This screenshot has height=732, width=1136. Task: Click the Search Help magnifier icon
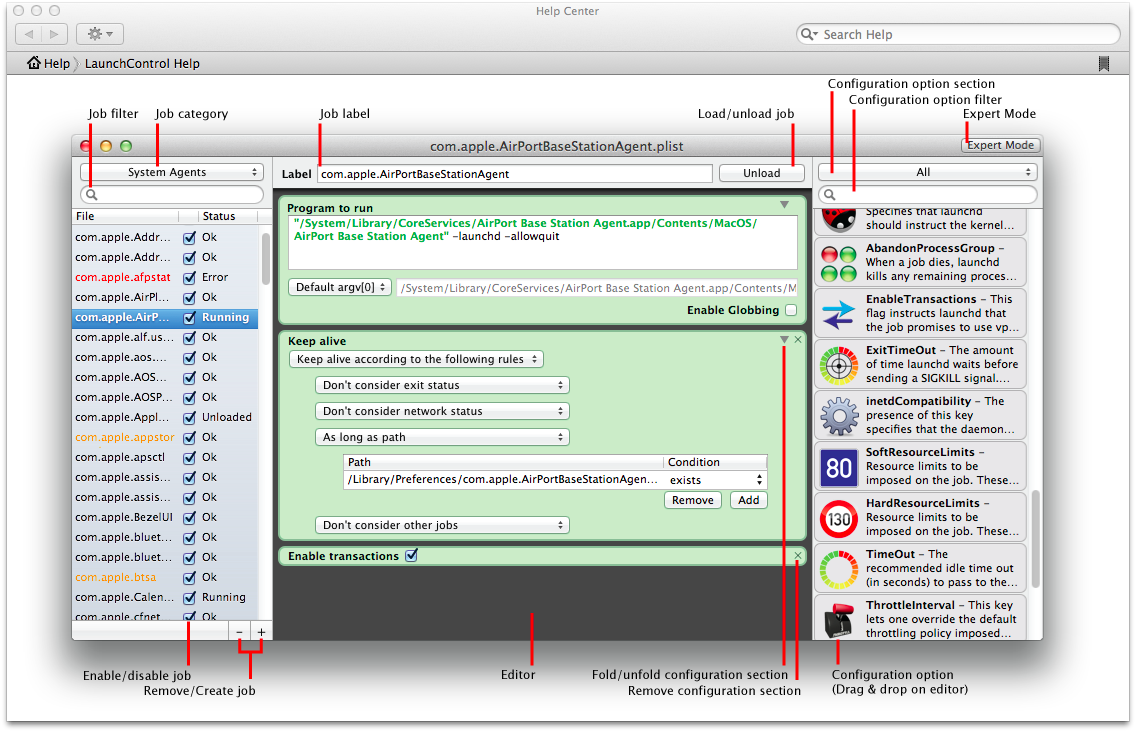click(809, 34)
